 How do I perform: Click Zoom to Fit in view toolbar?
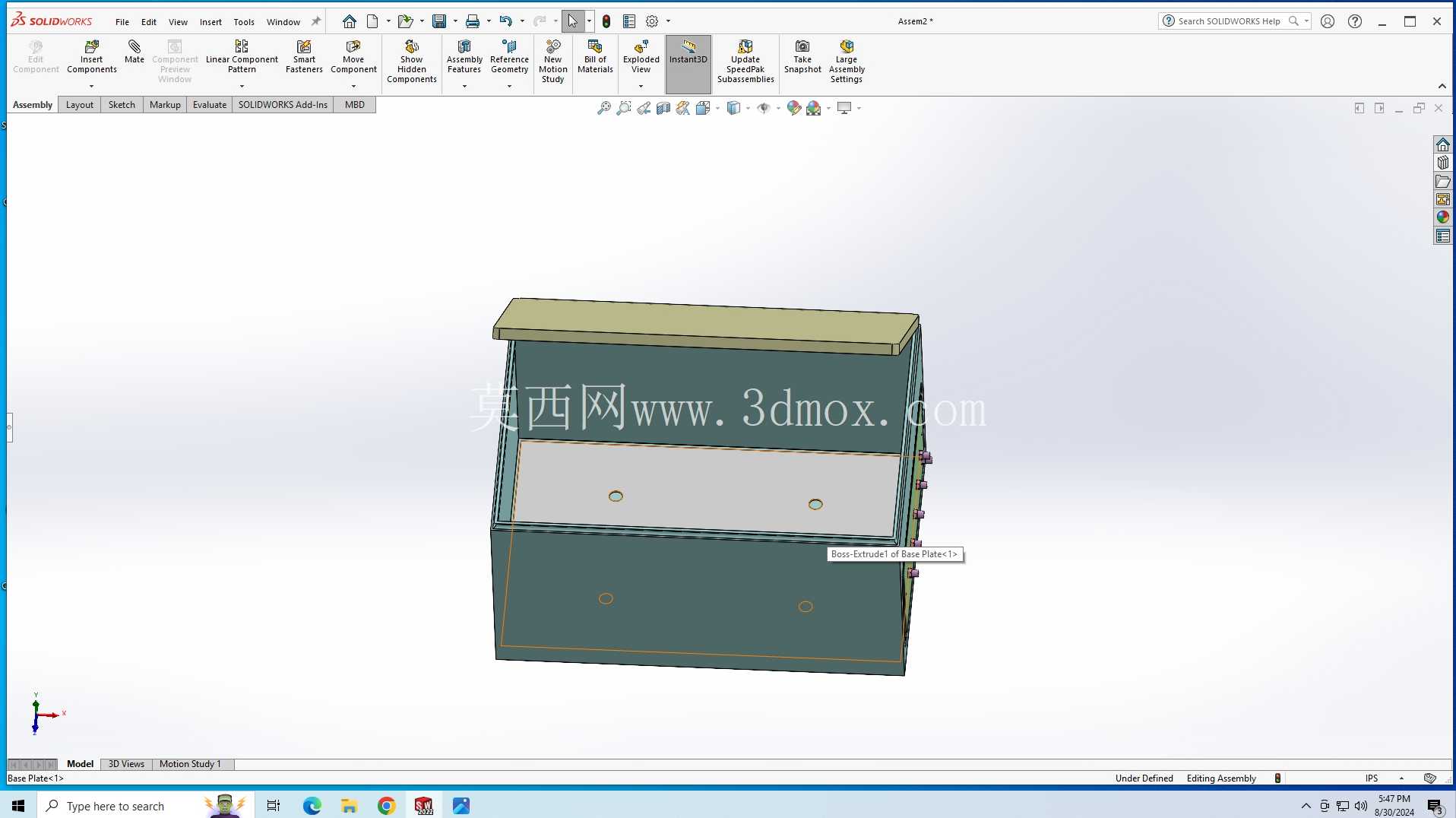[604, 108]
